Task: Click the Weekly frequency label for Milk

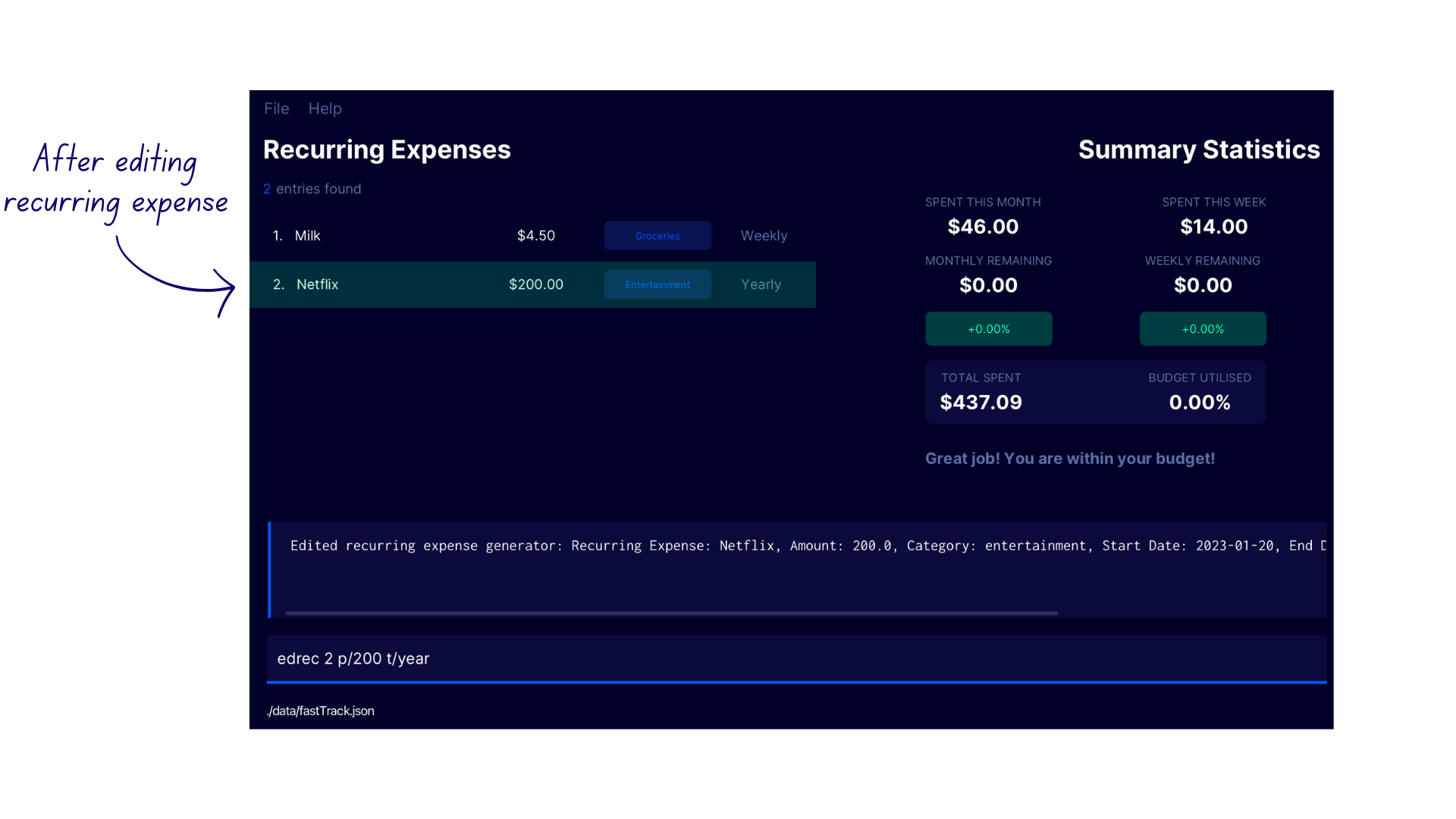Action: pos(764,236)
